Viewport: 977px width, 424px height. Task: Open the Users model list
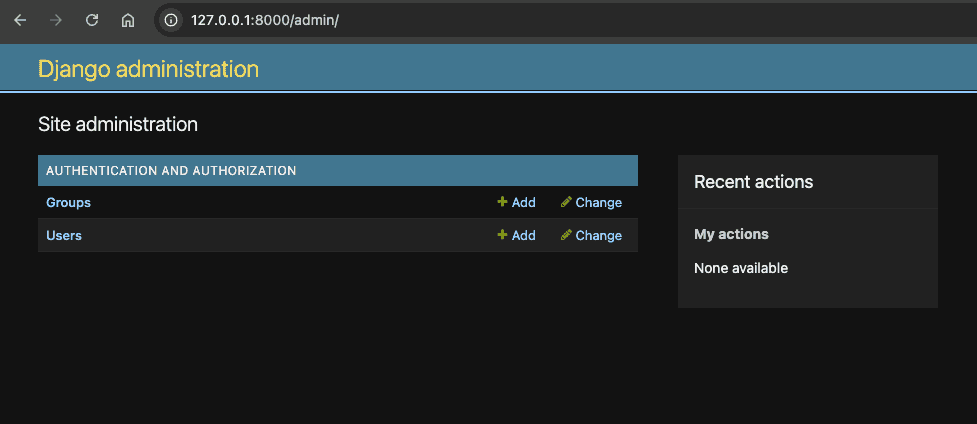[x=64, y=236]
